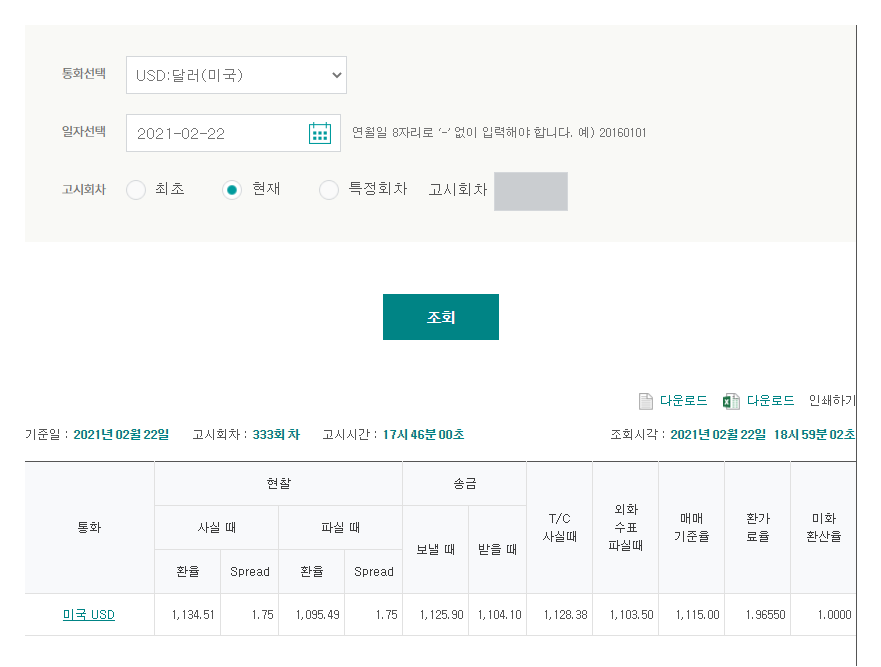Screen dimensions: 881x667
Task: Click the 1,104.10 remittance receiving cell
Action: coord(499,615)
